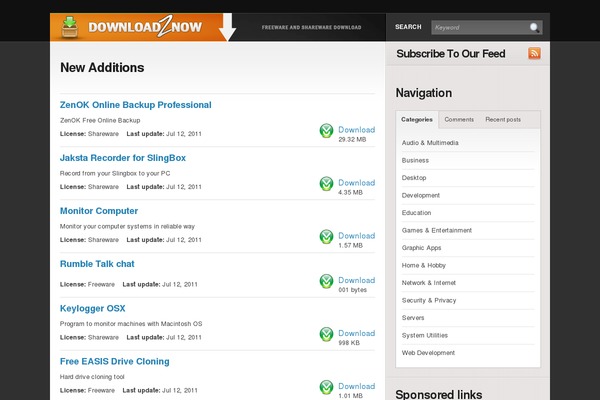Click Download text for Rumble Talk chat
Viewport: 600px width, 400px height.
356,280
